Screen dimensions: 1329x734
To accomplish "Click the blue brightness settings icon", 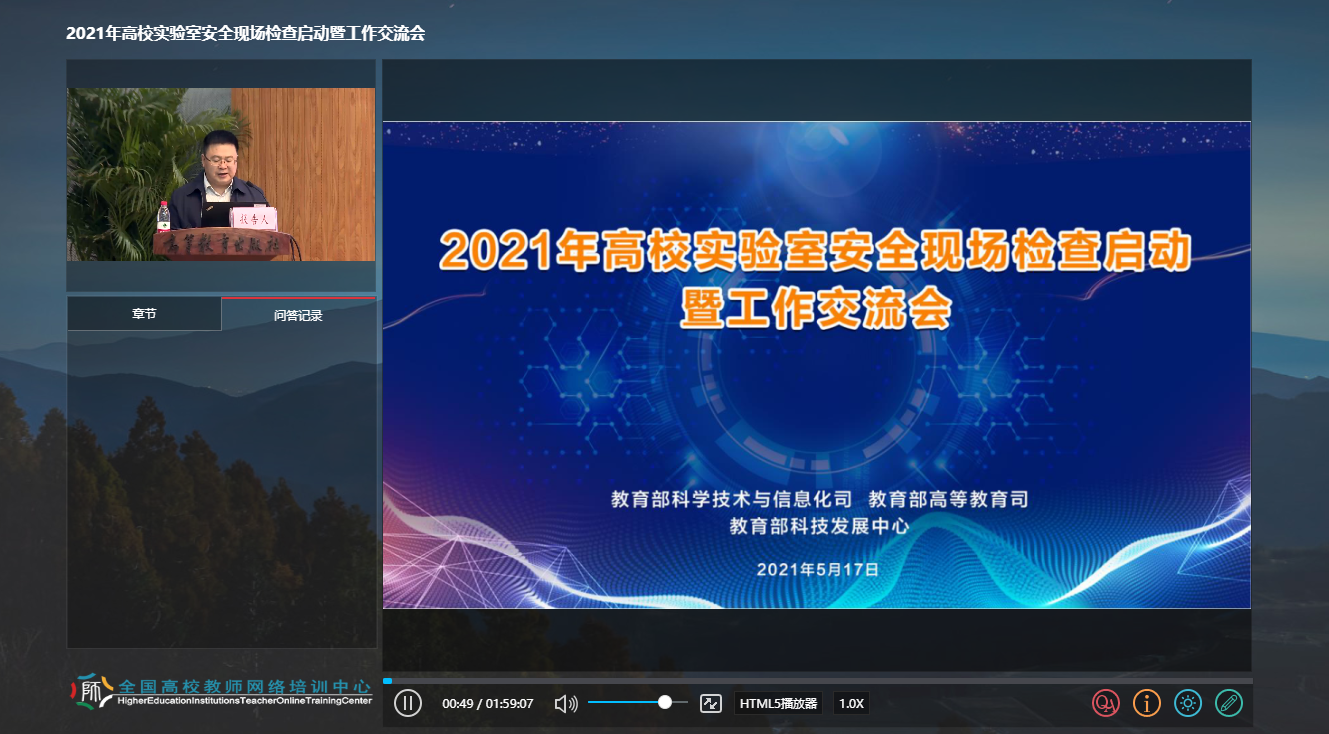I will pyautogui.click(x=1187, y=703).
